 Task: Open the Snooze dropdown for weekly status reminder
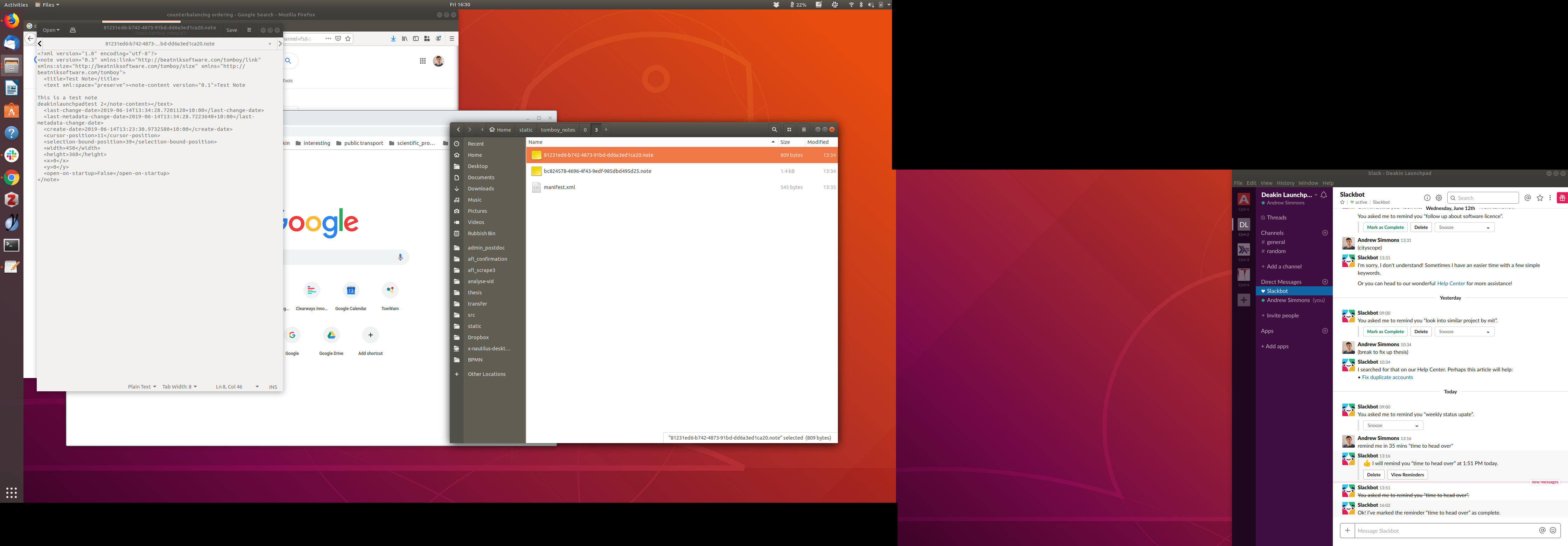pyautogui.click(x=1393, y=426)
